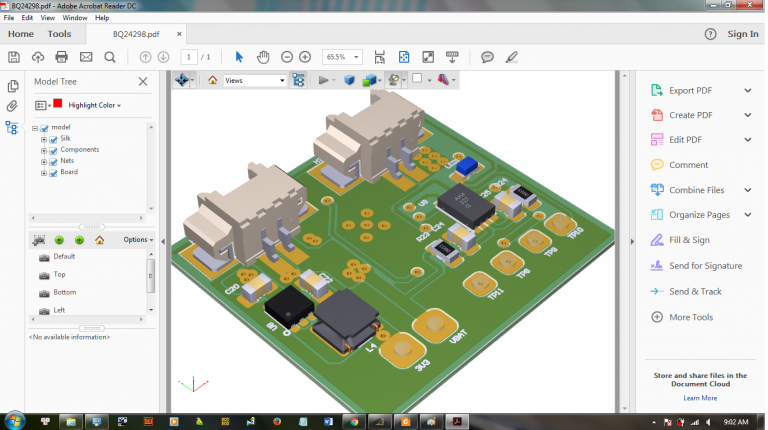Open the Page Thumbnails sidebar icon

point(12,86)
